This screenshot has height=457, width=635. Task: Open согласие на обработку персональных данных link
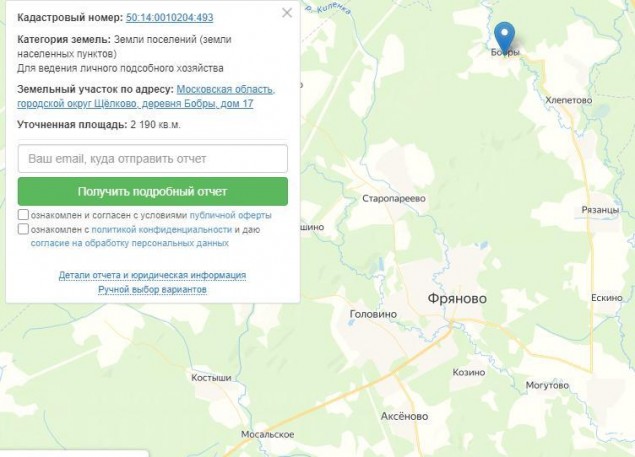pyautogui.click(x=130, y=243)
